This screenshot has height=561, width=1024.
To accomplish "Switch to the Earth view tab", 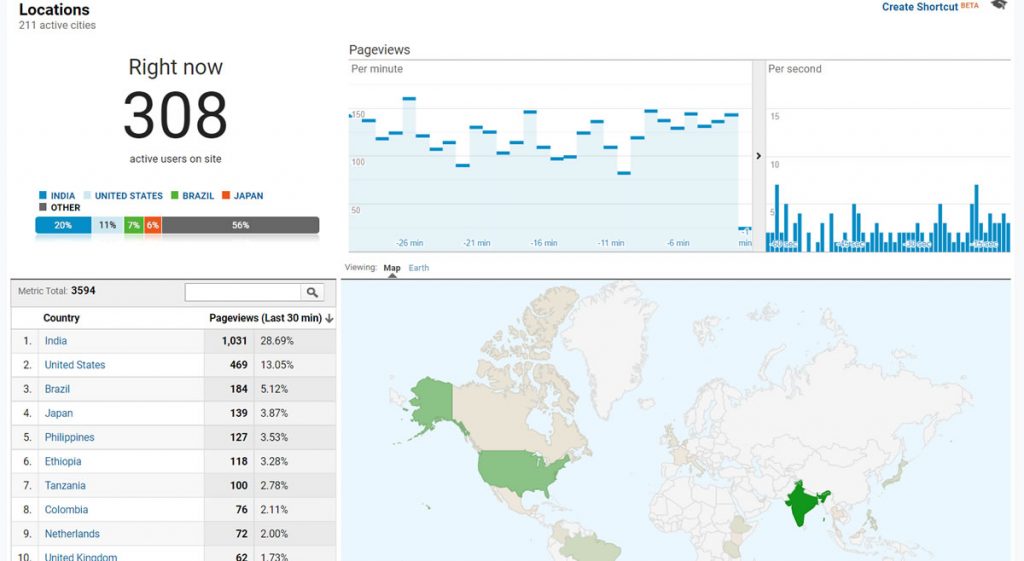I will tap(419, 268).
